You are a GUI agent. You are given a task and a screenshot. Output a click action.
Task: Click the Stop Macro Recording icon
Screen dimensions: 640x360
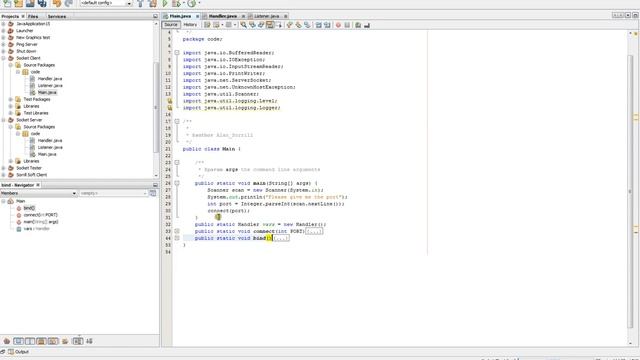pos(347,25)
